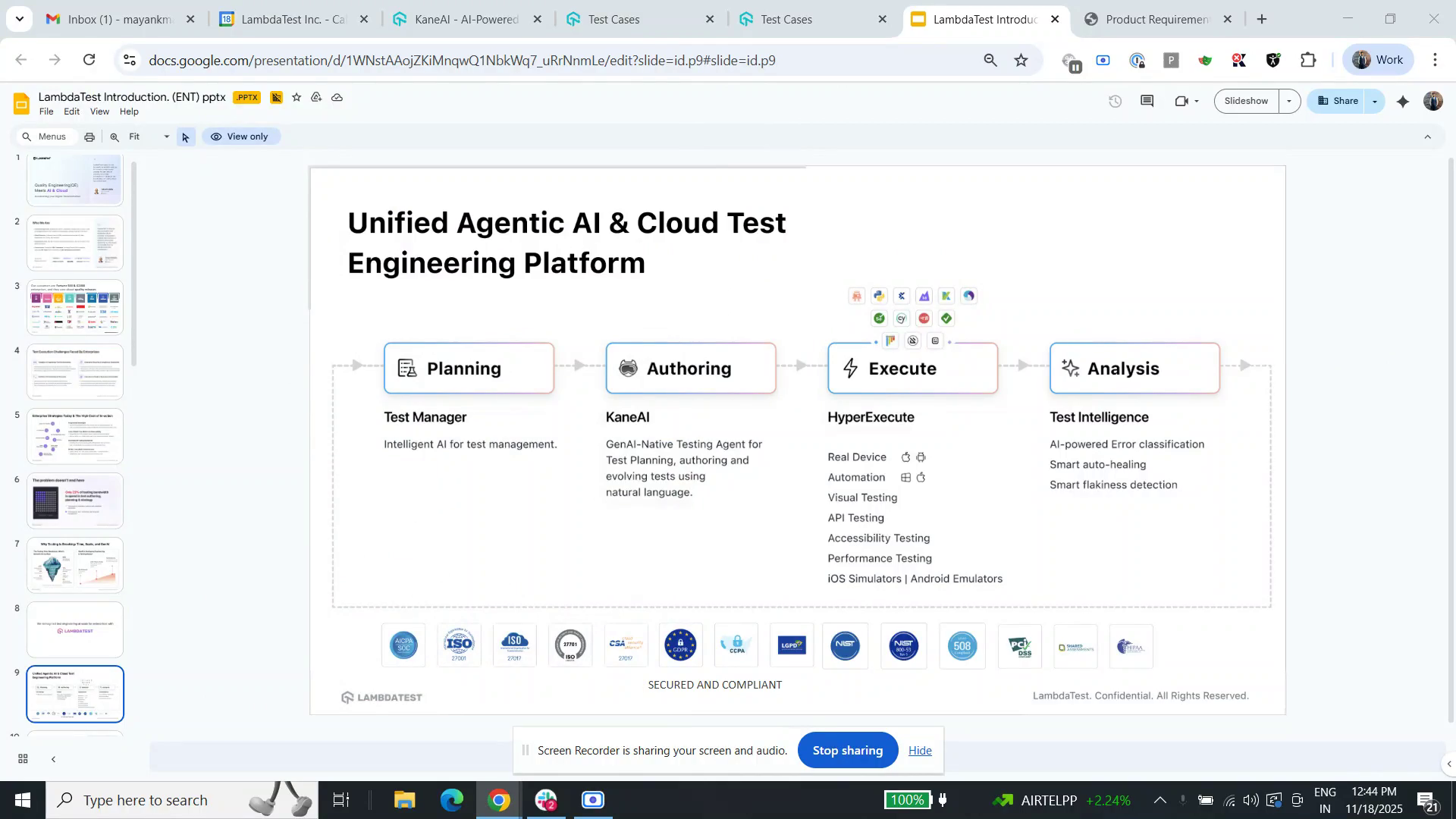Open the Zoom Fit dropdown
Screen dimensions: 1456x819
(166, 137)
